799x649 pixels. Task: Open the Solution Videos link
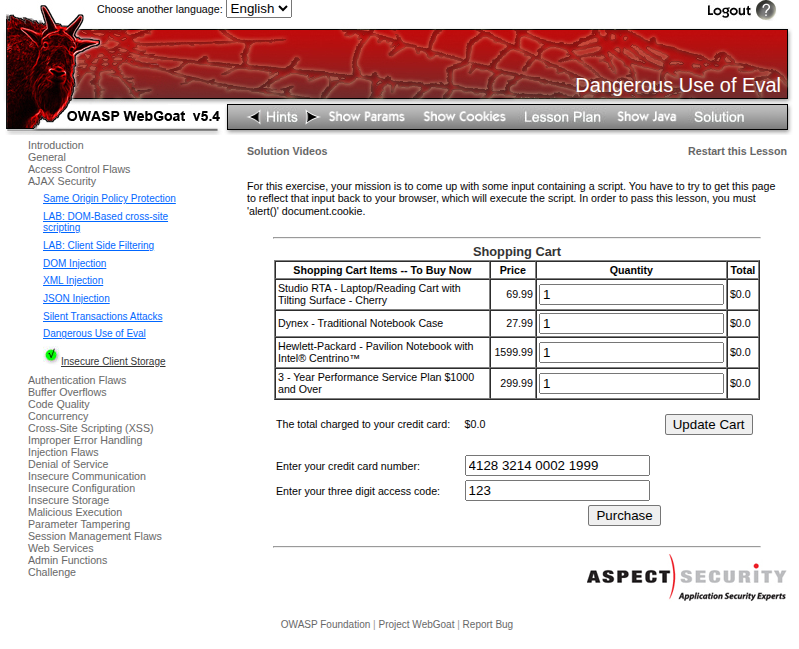287,151
